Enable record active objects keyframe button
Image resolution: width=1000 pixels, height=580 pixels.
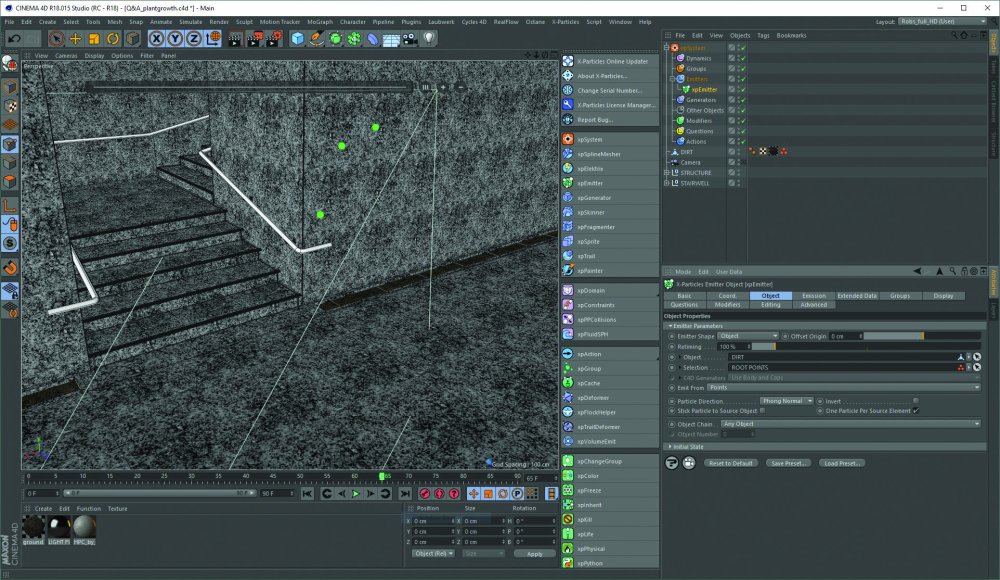click(425, 494)
